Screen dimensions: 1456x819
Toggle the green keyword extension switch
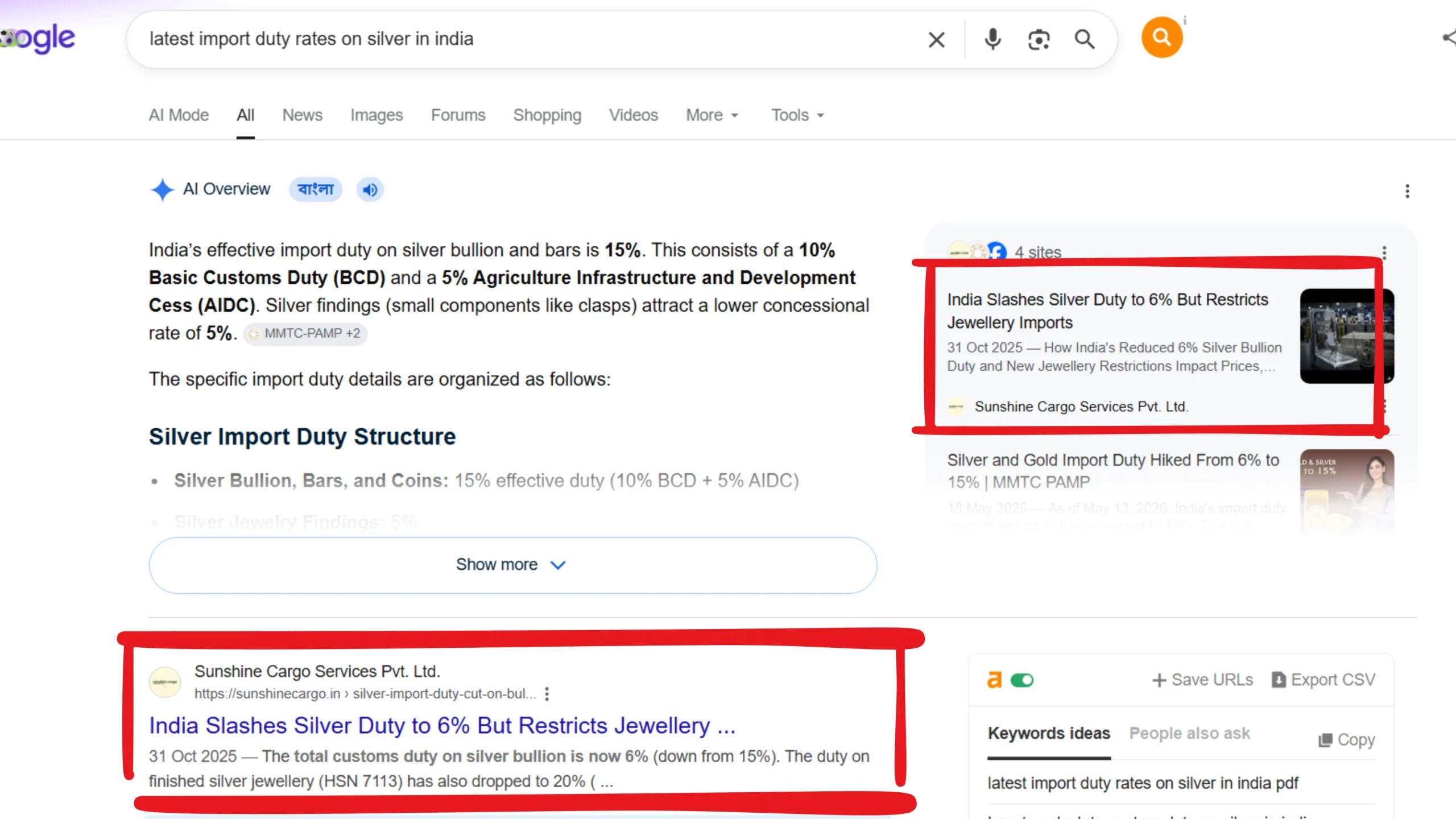tap(1022, 680)
